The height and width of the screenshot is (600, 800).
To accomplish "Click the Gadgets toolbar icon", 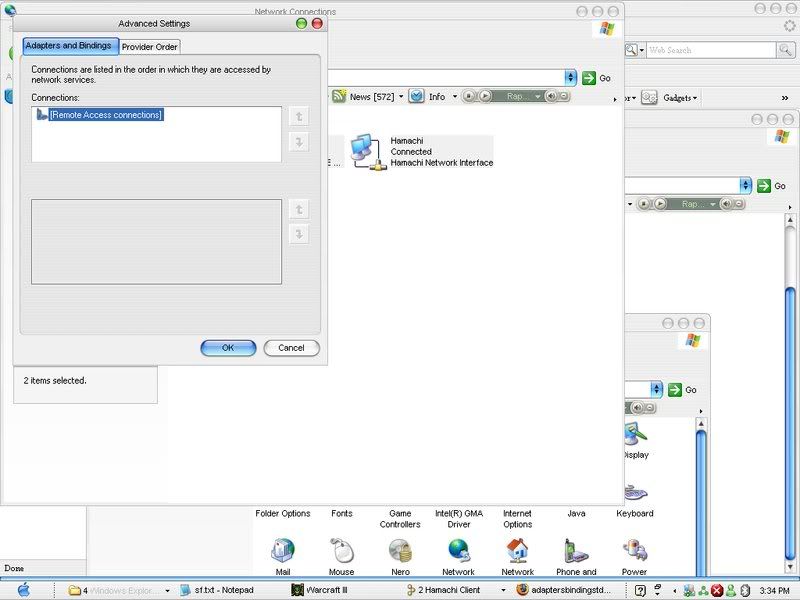I will click(x=650, y=97).
